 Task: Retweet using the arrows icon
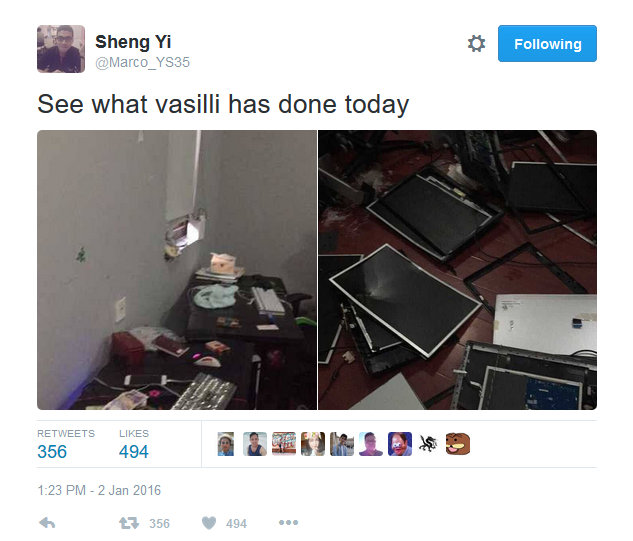point(129,523)
